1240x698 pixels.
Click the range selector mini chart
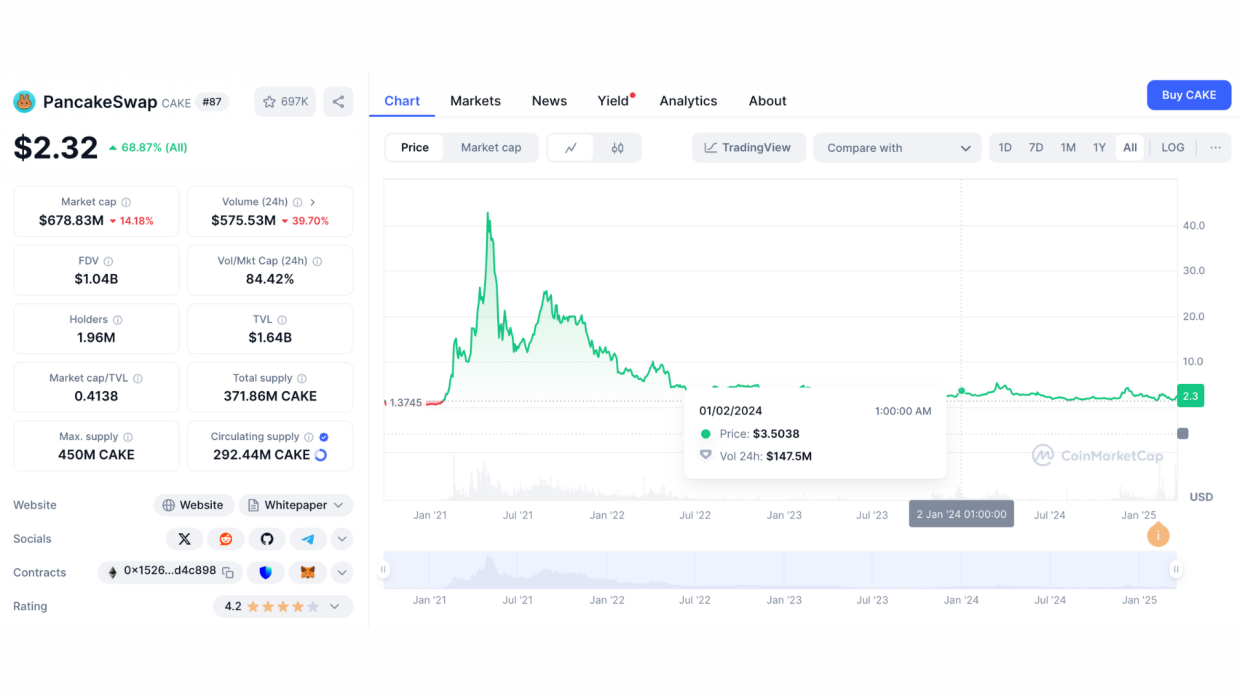click(x=780, y=570)
